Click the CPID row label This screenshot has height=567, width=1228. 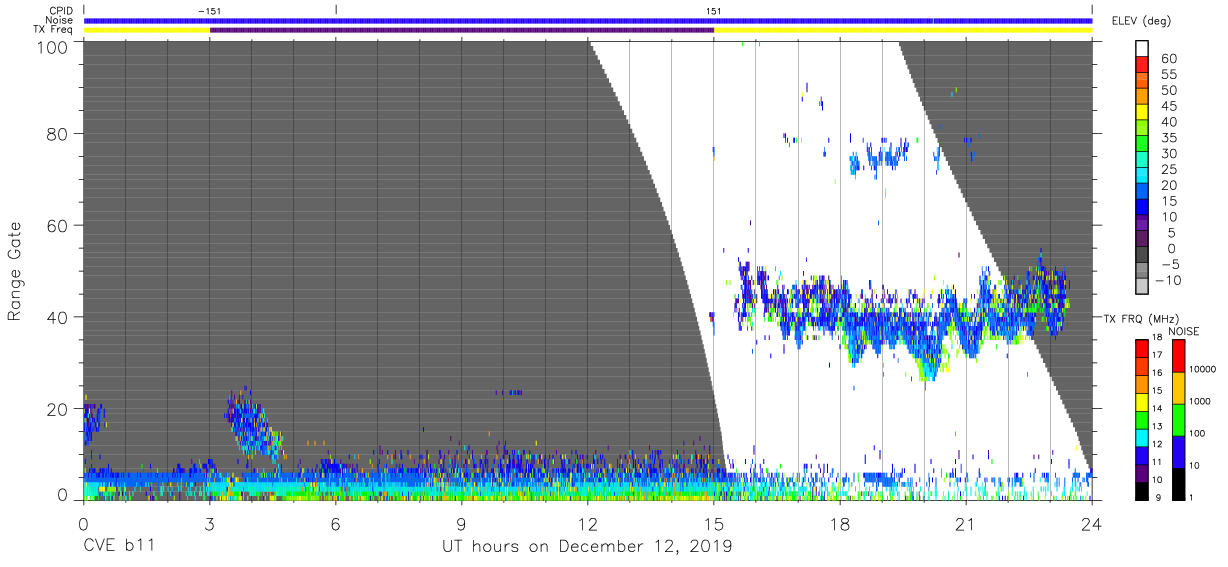pos(62,11)
